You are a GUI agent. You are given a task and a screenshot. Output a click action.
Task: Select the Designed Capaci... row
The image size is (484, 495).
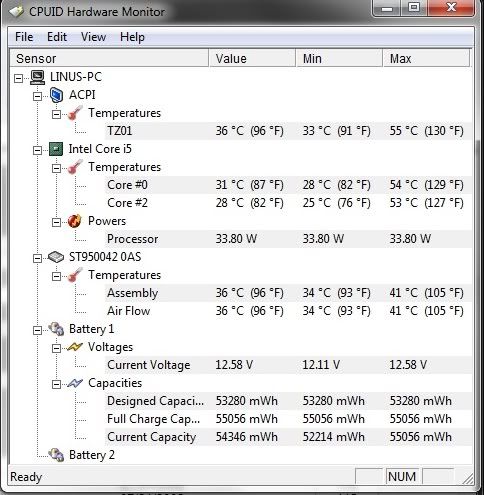tap(288, 401)
